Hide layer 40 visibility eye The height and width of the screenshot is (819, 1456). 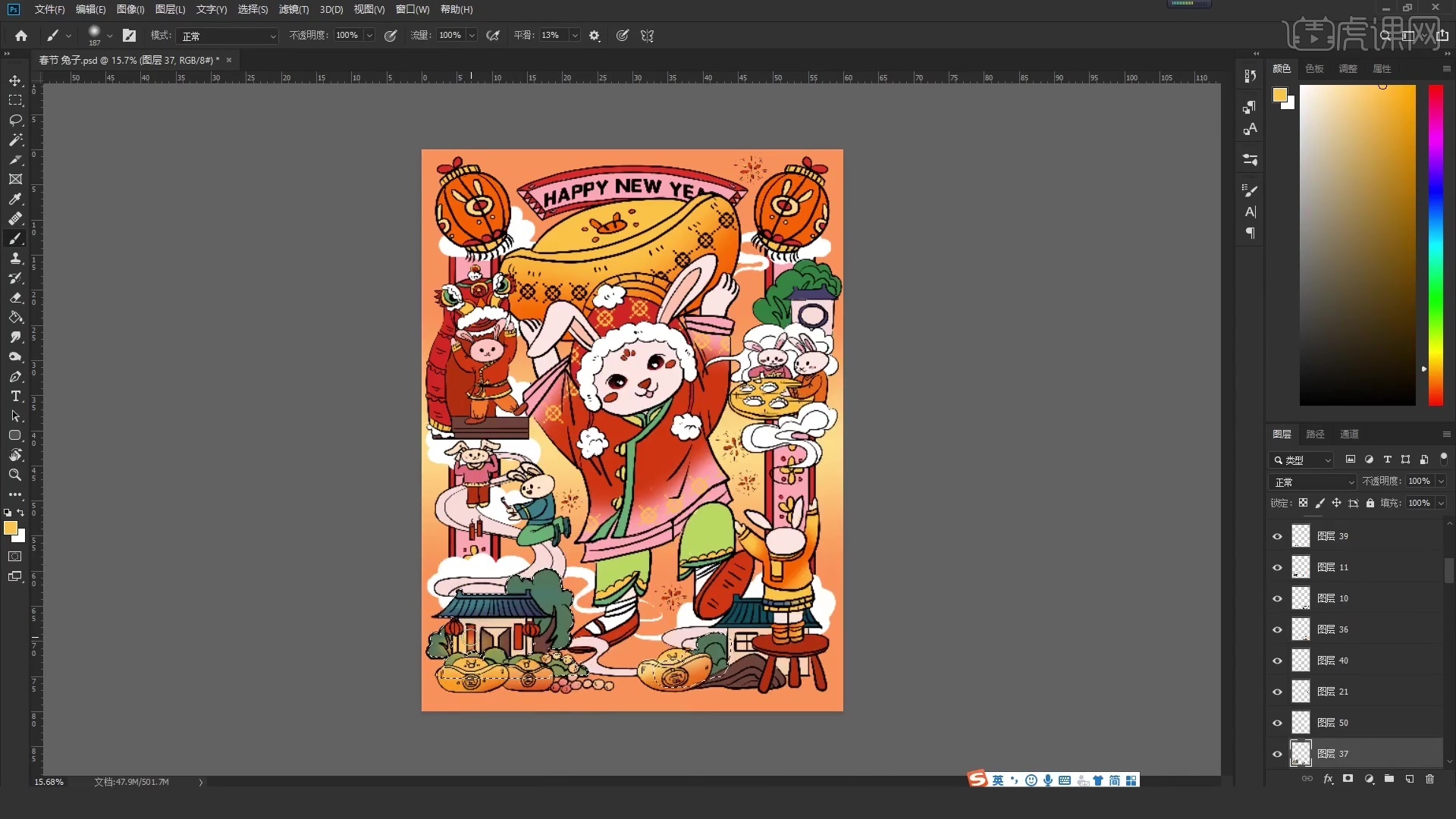1277,661
